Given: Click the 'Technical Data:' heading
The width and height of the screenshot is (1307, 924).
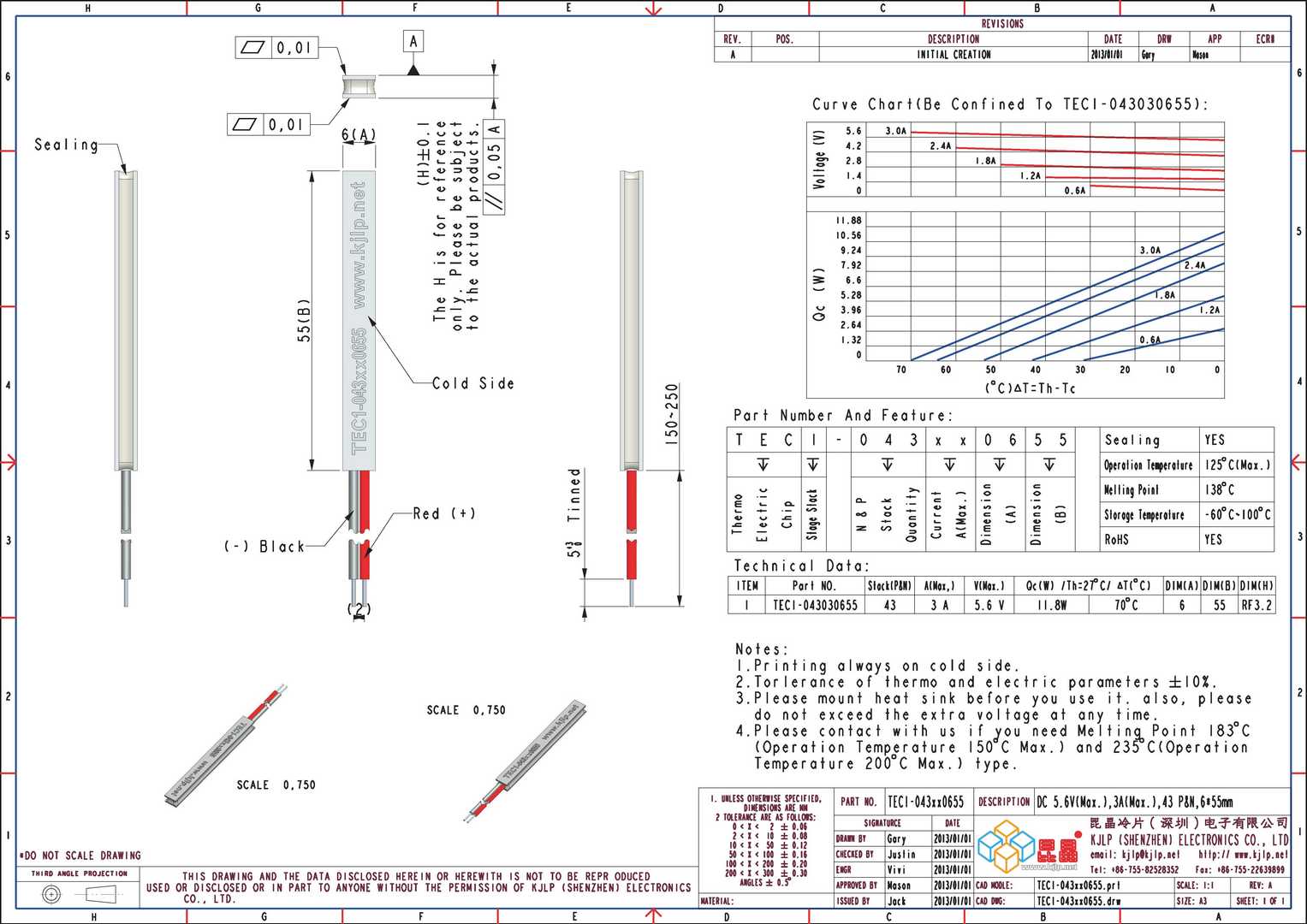Looking at the screenshot, I should click(801, 566).
